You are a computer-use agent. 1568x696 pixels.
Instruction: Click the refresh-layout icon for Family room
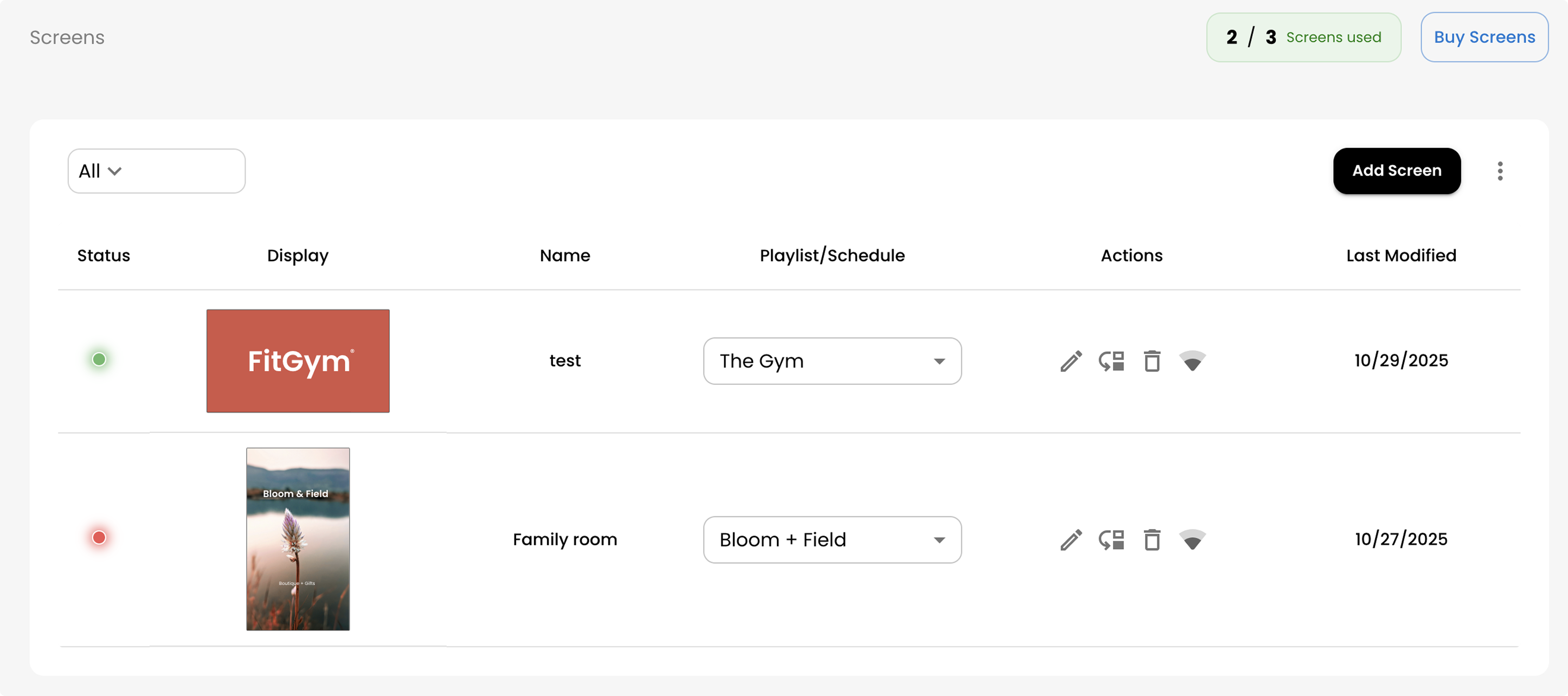tap(1111, 540)
